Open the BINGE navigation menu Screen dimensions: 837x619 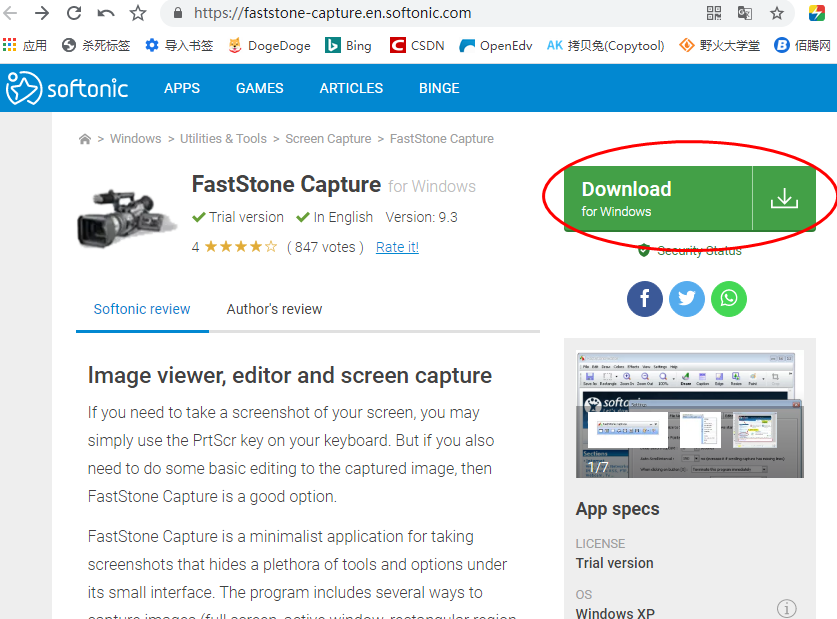(x=439, y=88)
